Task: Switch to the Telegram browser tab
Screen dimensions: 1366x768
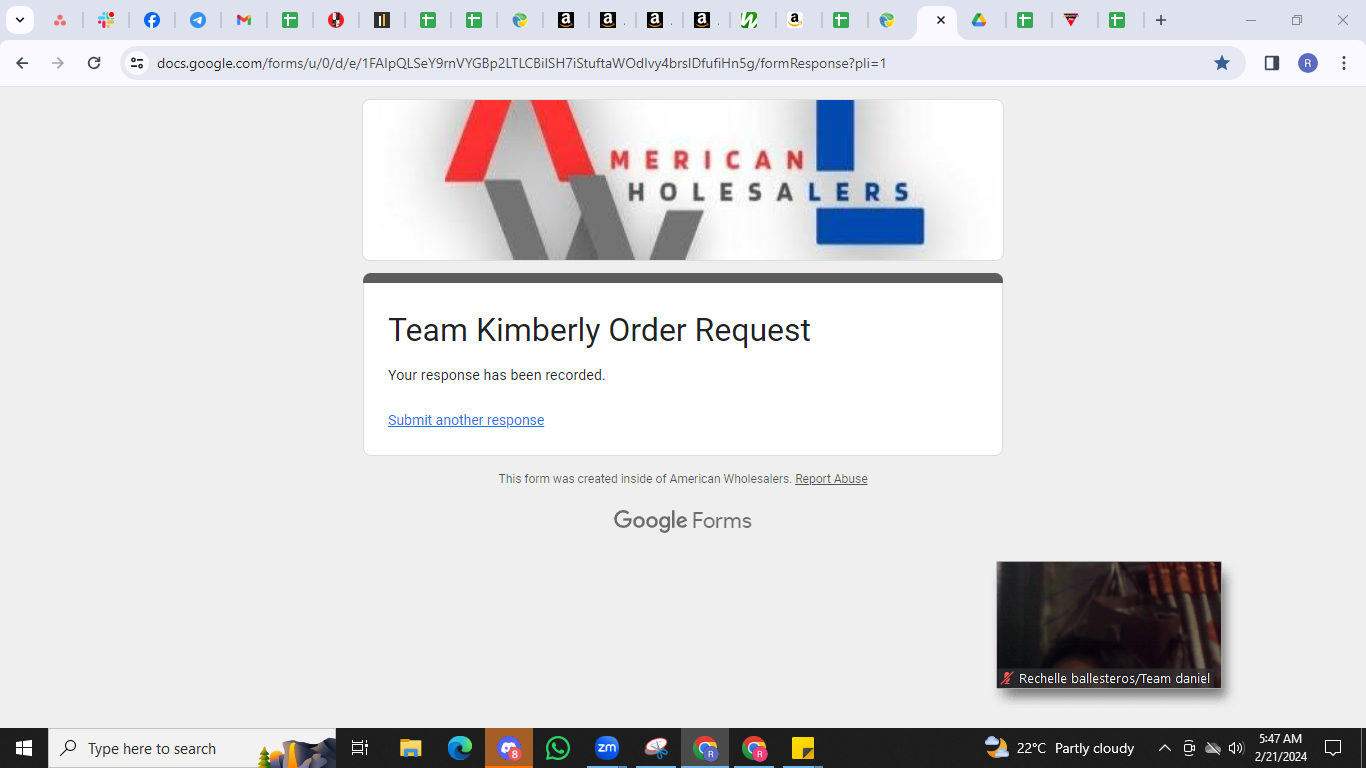Action: (198, 20)
